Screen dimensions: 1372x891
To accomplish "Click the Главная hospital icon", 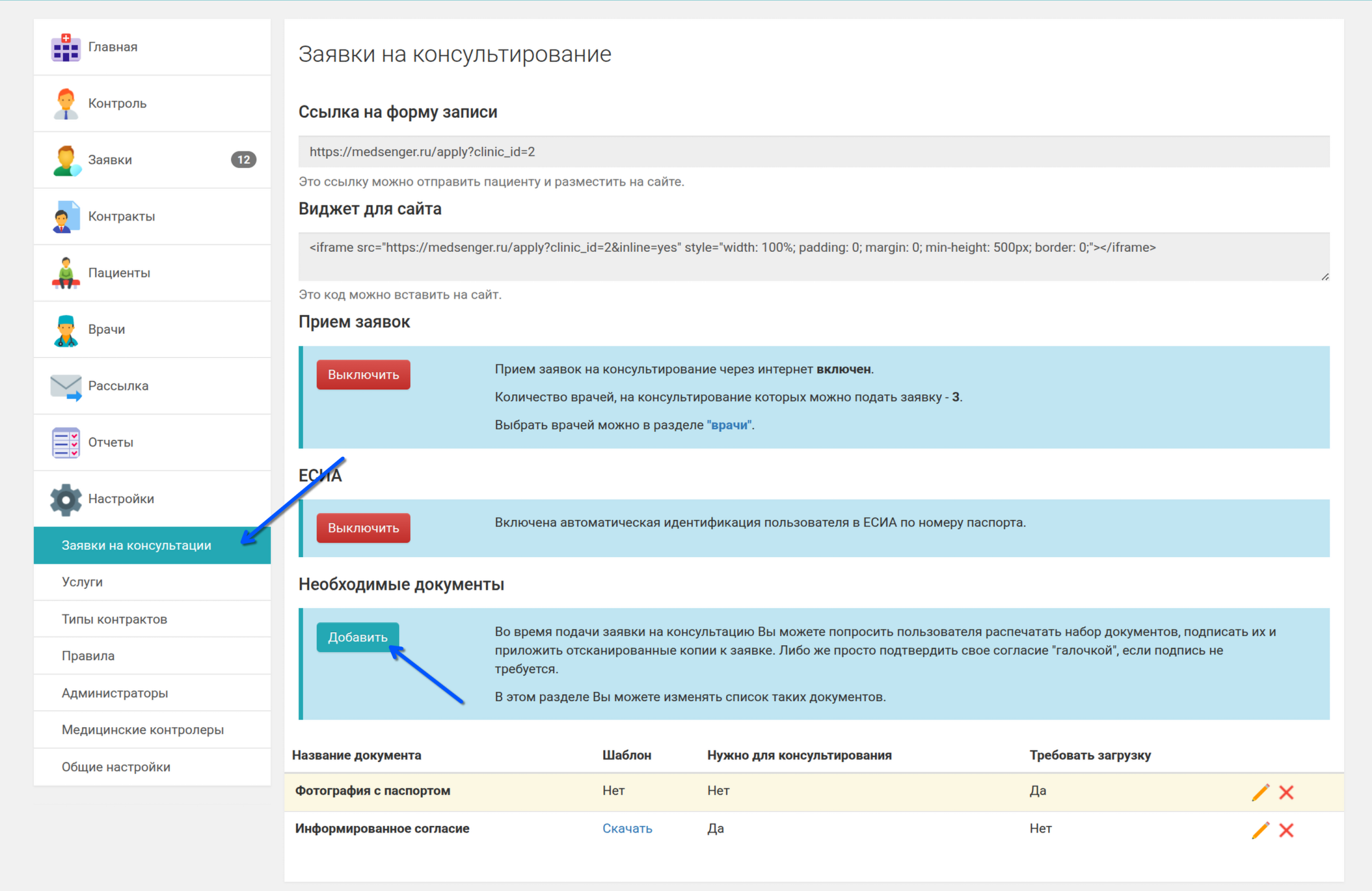I will (65, 47).
